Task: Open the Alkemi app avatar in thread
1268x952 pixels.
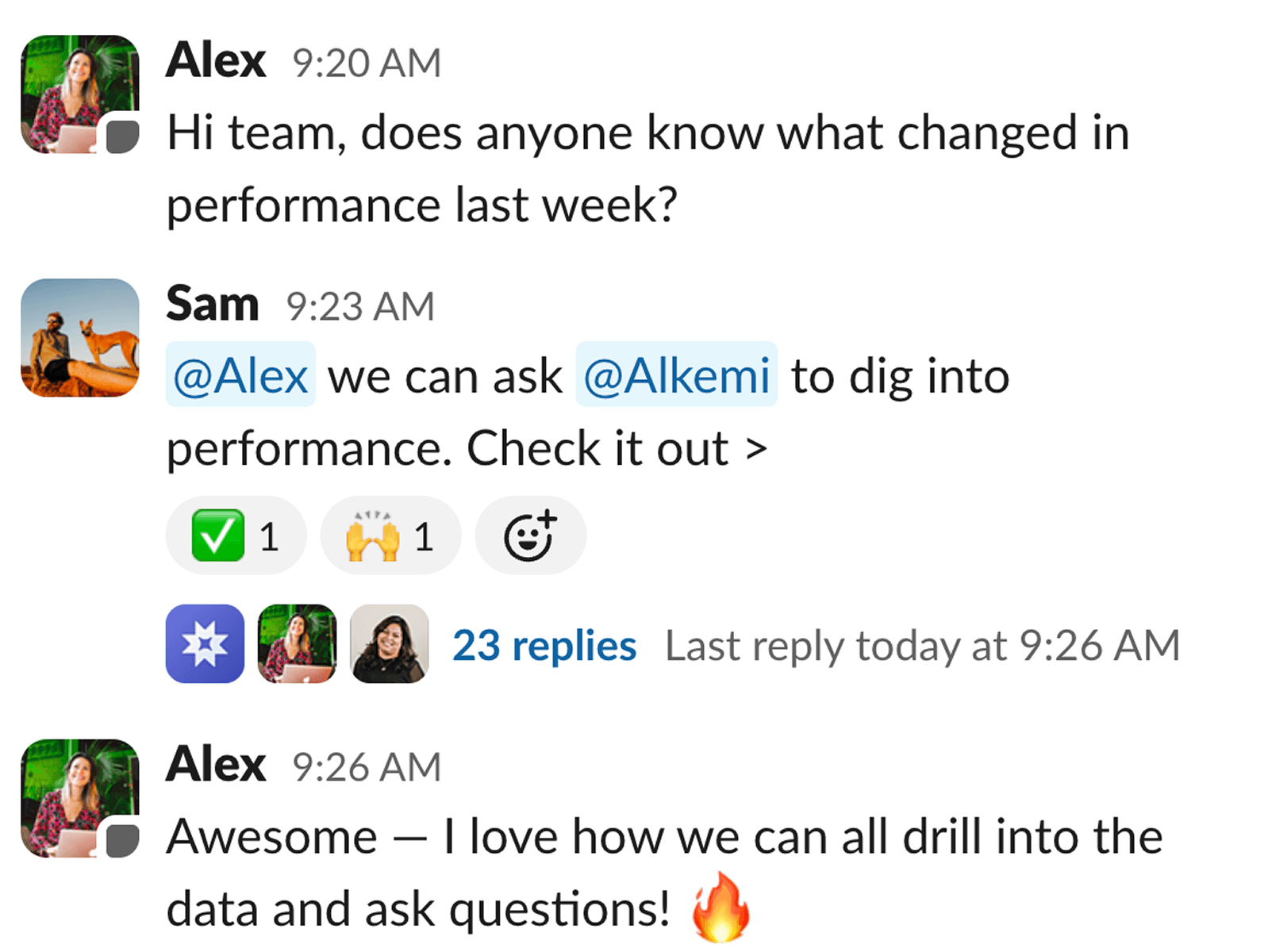Action: point(205,643)
